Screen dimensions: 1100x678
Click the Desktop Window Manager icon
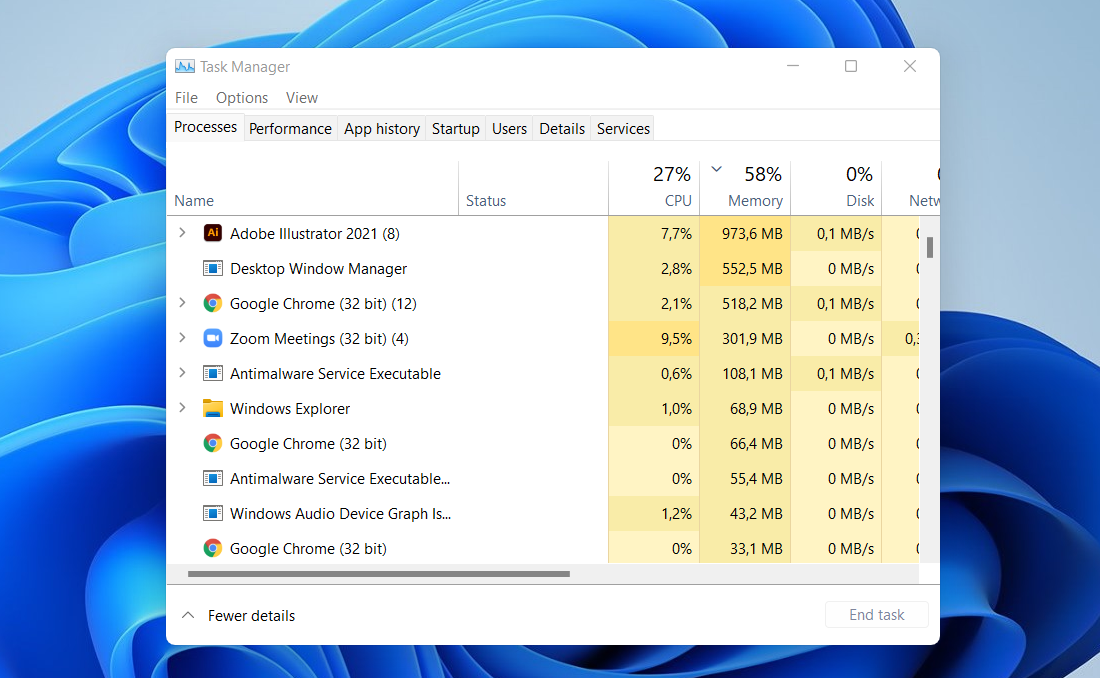pyautogui.click(x=213, y=268)
